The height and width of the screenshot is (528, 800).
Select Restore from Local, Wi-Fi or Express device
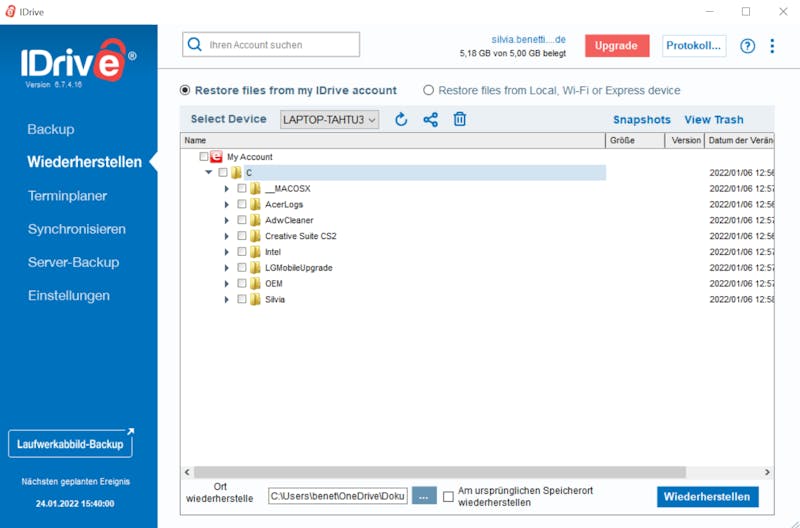point(428,90)
